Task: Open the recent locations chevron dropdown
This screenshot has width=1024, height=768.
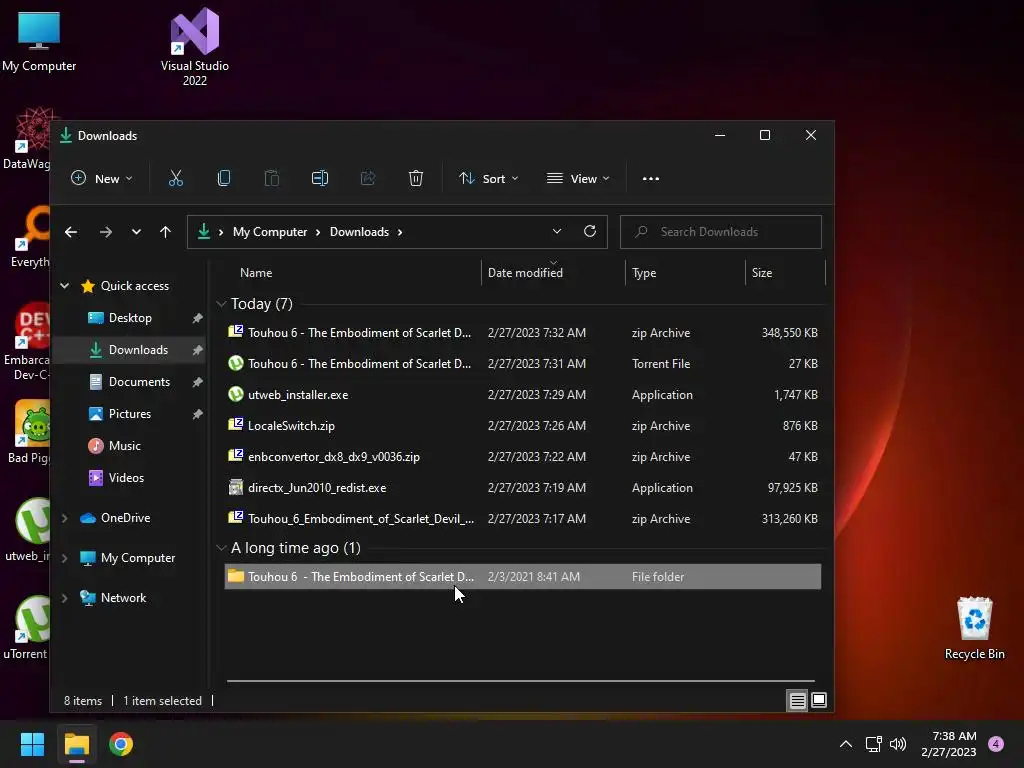Action: point(136,232)
